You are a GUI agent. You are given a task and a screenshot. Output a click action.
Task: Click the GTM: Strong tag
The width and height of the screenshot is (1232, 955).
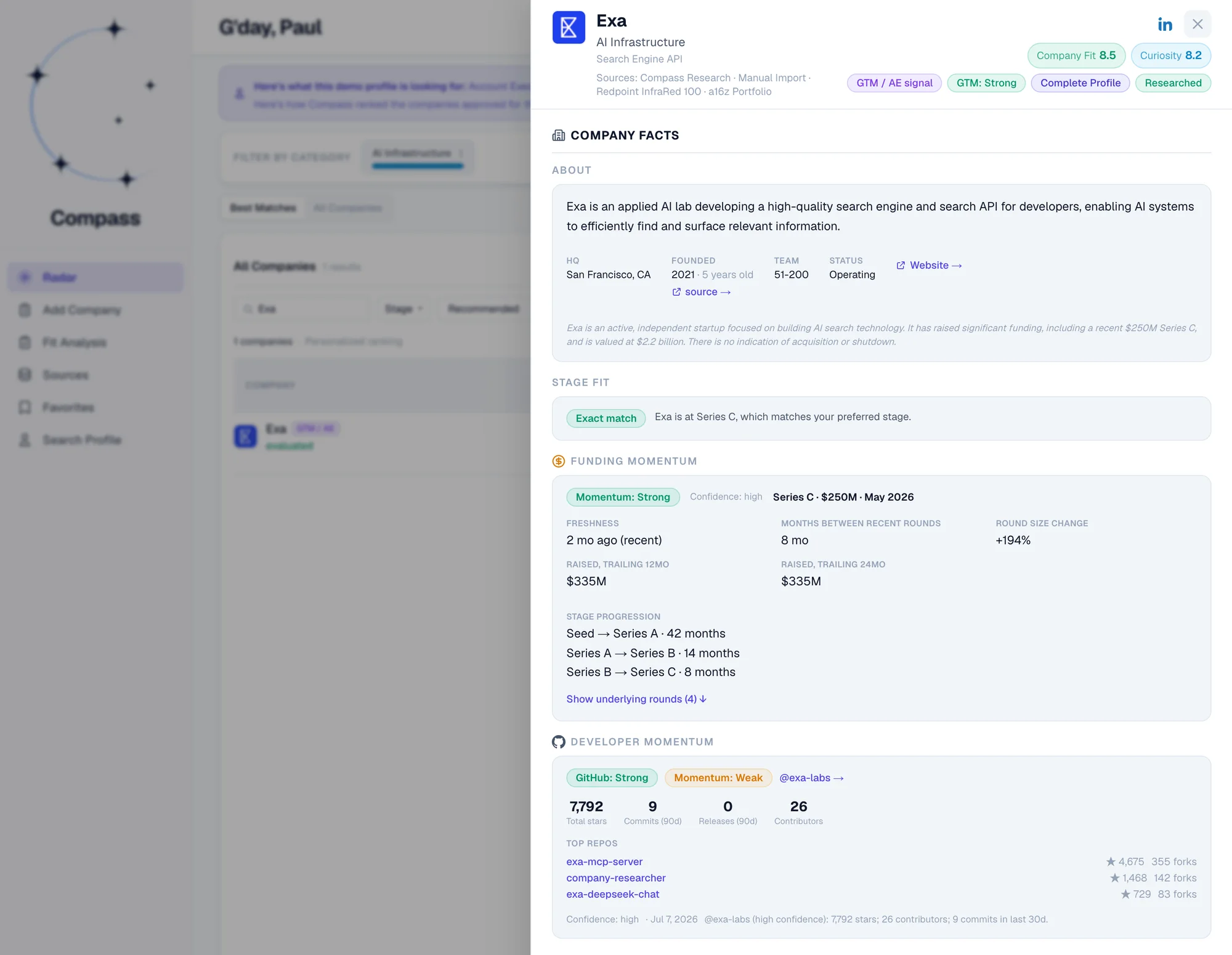point(986,83)
